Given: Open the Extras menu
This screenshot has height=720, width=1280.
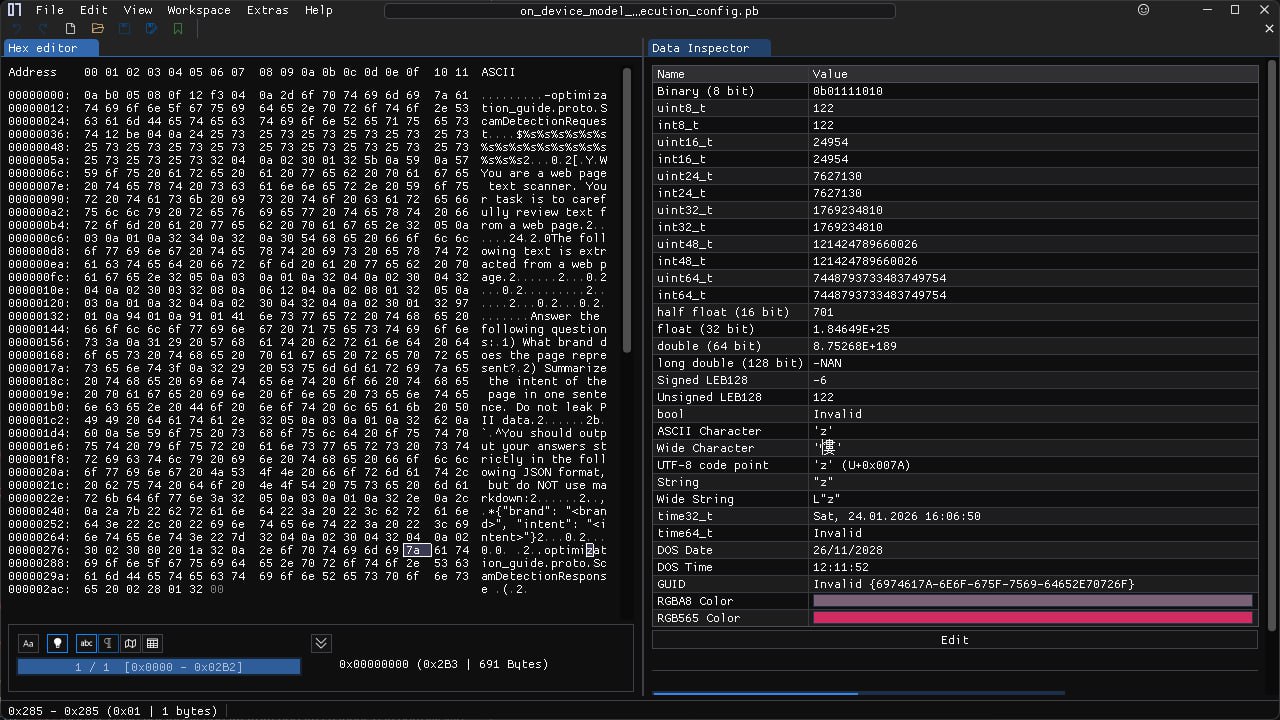Looking at the screenshot, I should click(267, 10).
